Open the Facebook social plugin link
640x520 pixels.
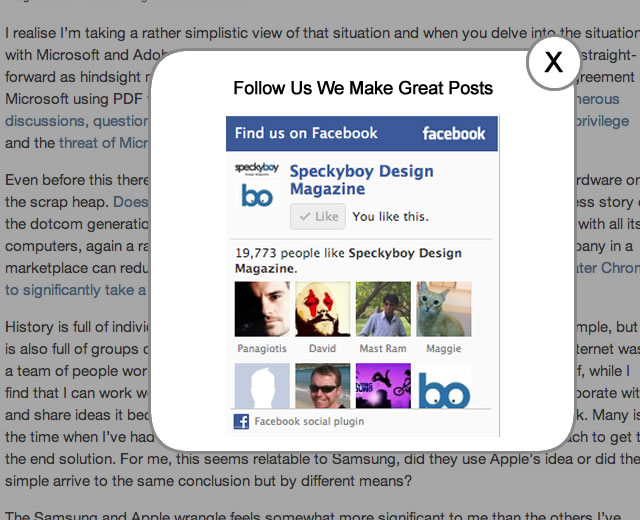(x=309, y=421)
